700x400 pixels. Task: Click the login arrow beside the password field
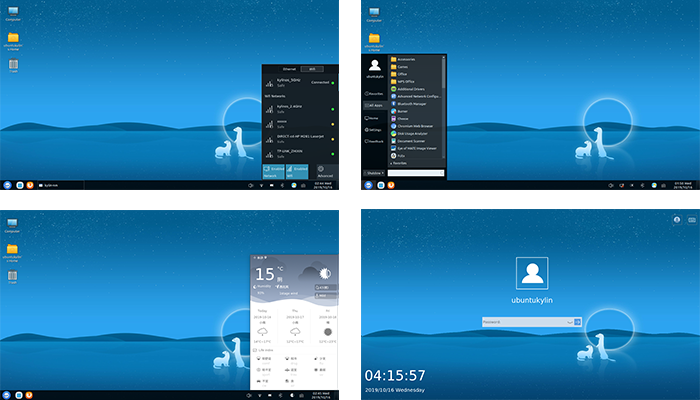point(577,321)
